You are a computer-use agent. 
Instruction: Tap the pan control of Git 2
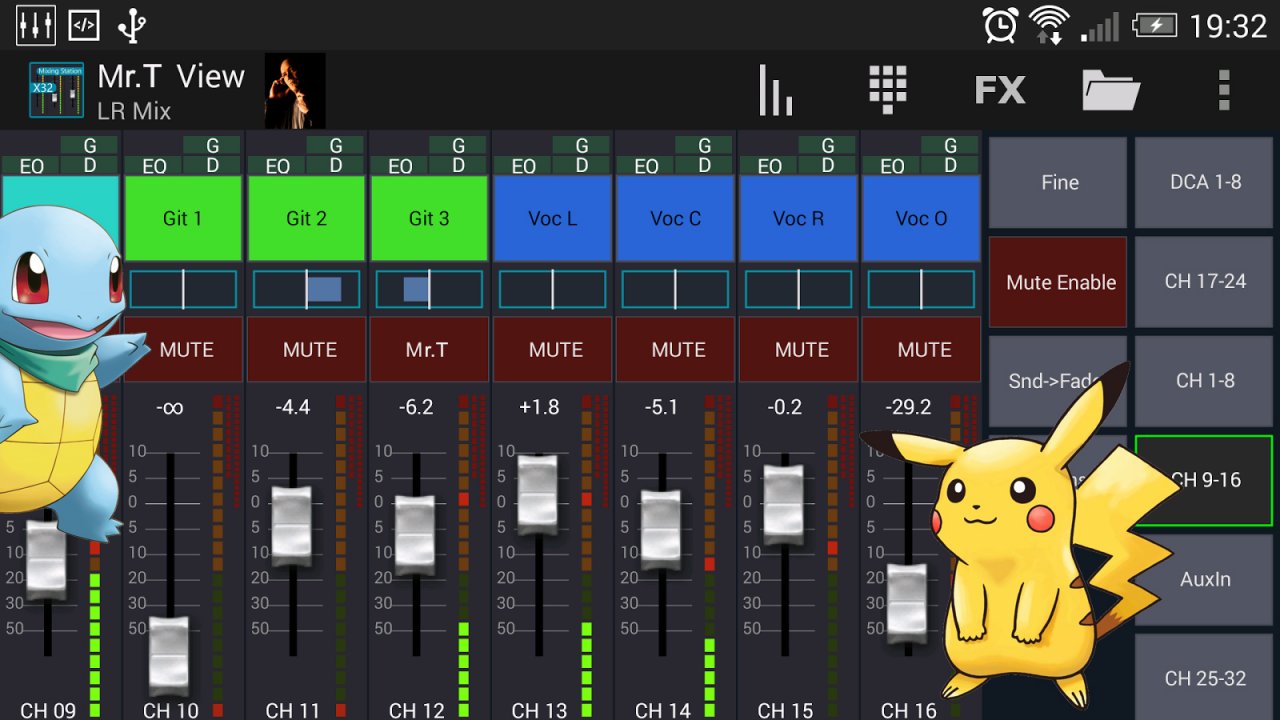point(306,289)
